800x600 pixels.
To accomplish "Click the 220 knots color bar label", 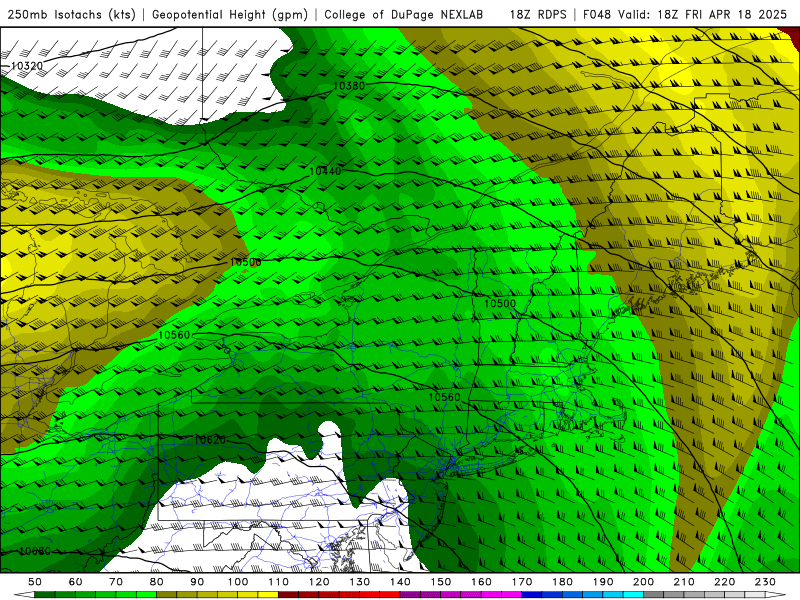I will [x=724, y=582].
